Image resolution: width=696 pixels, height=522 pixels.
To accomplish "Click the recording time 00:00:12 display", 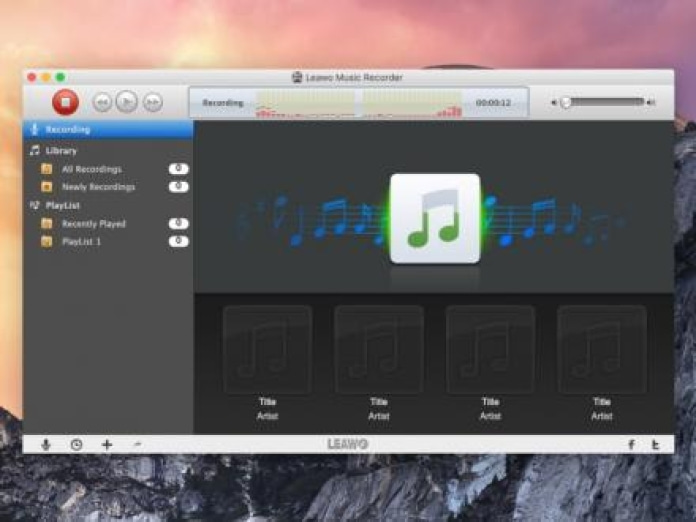I will 493,103.
